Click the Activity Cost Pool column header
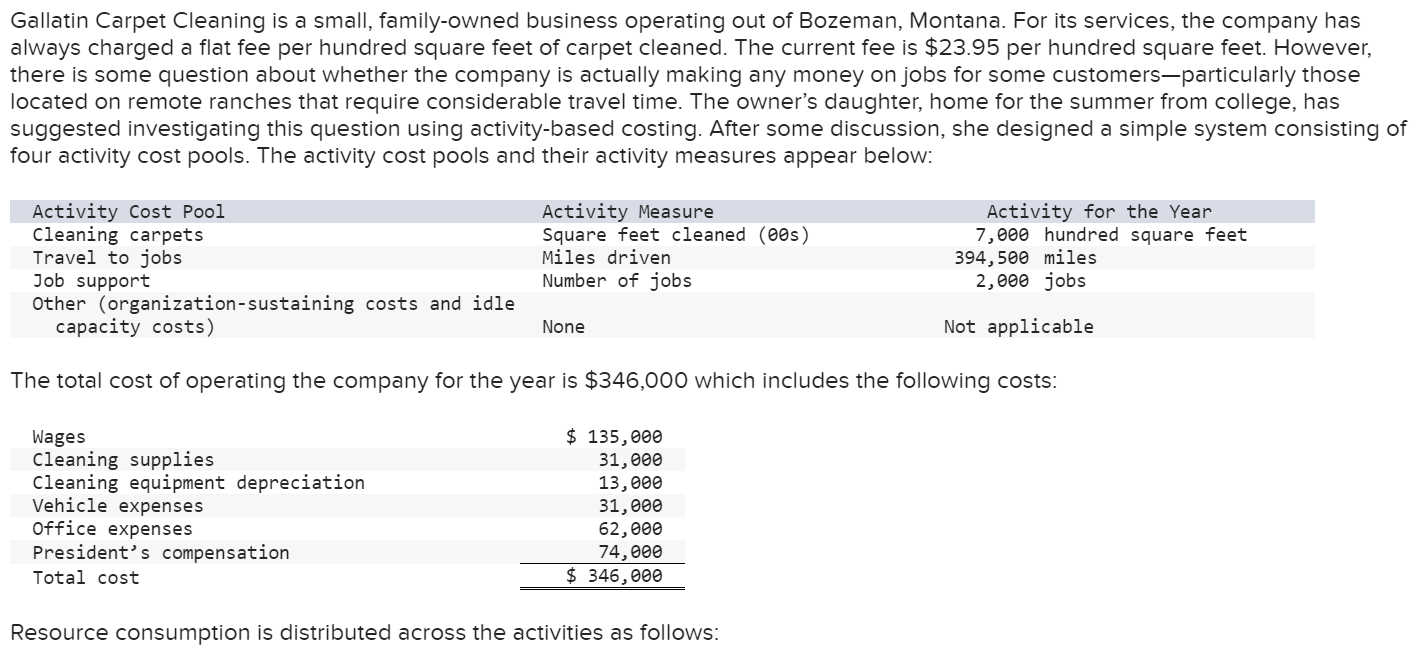 [129, 211]
